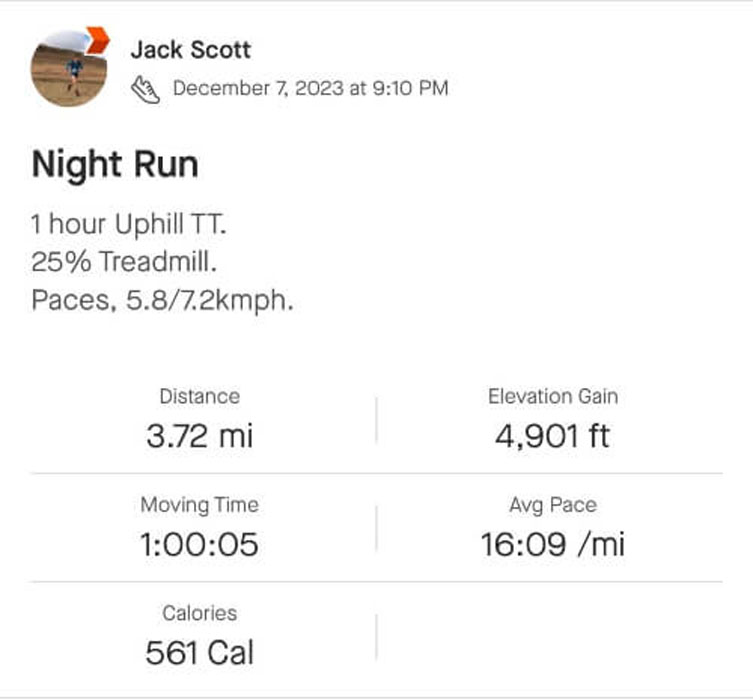Screen dimensions: 753x700
Task: Click the empty stat cell beside Calories
Action: 552,636
